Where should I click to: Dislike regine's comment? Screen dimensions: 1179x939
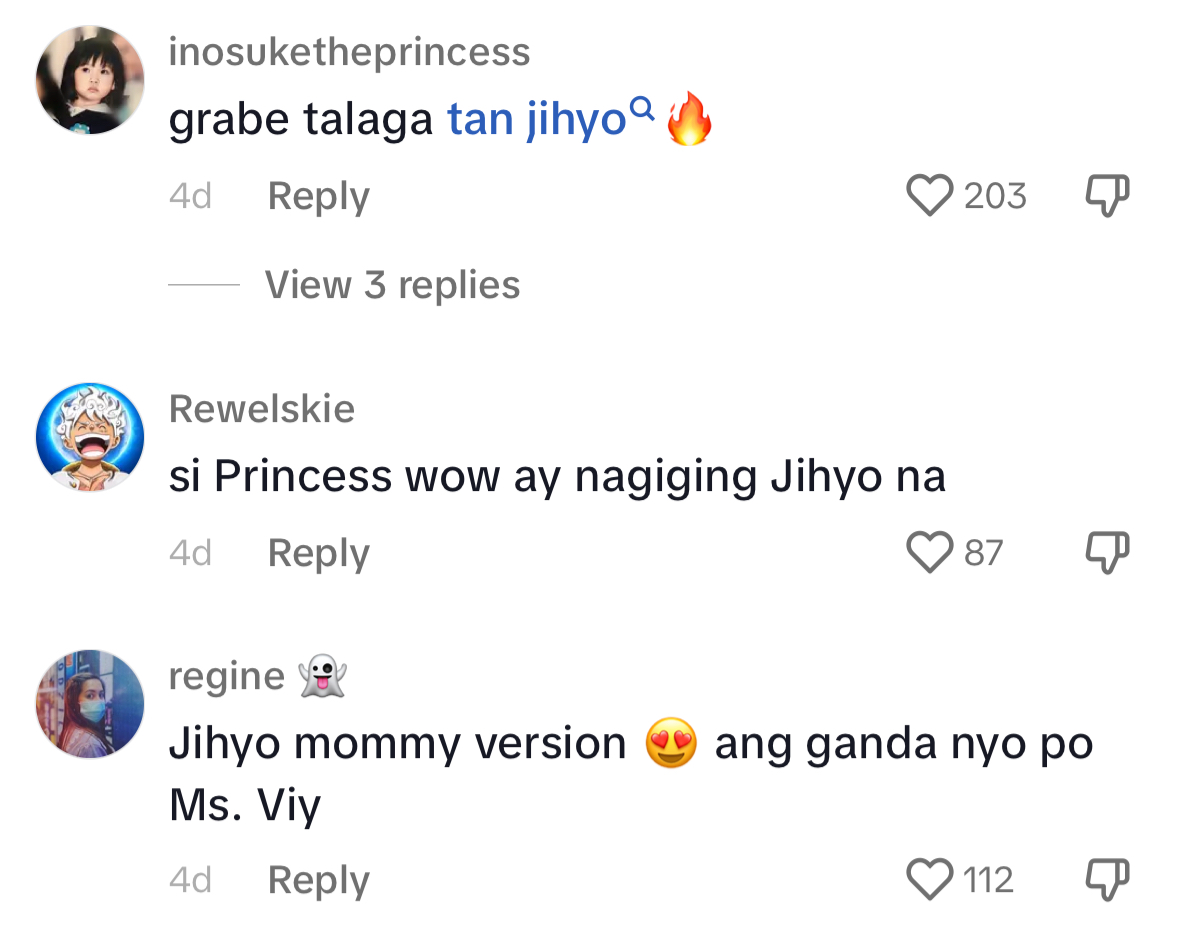click(1107, 880)
